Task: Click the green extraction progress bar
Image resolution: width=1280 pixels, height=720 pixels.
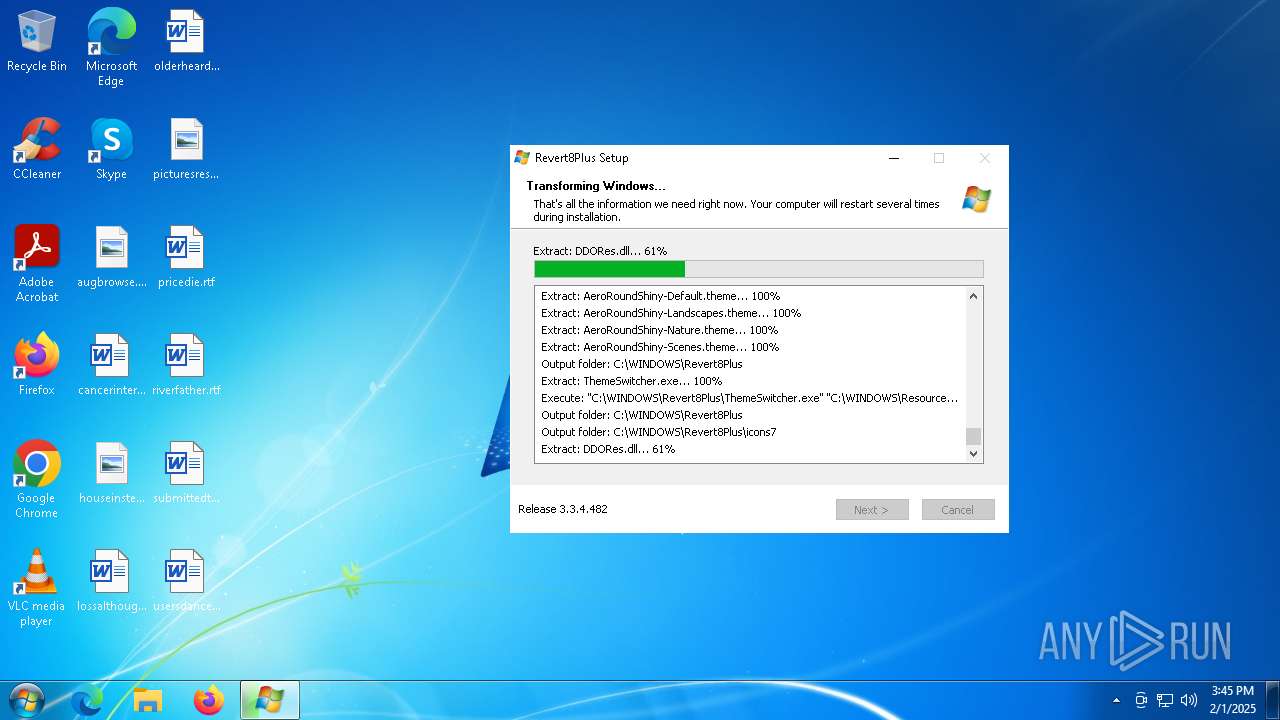Action: (x=759, y=269)
